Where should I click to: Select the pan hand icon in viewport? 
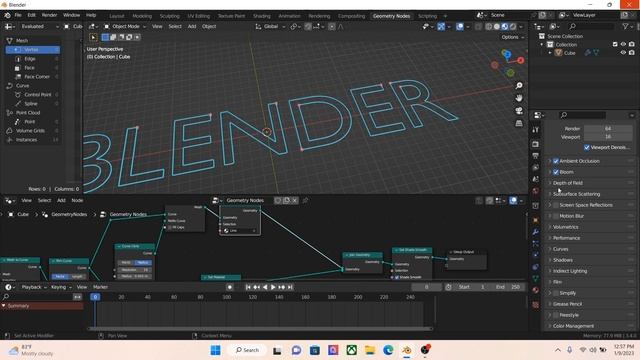click(519, 98)
